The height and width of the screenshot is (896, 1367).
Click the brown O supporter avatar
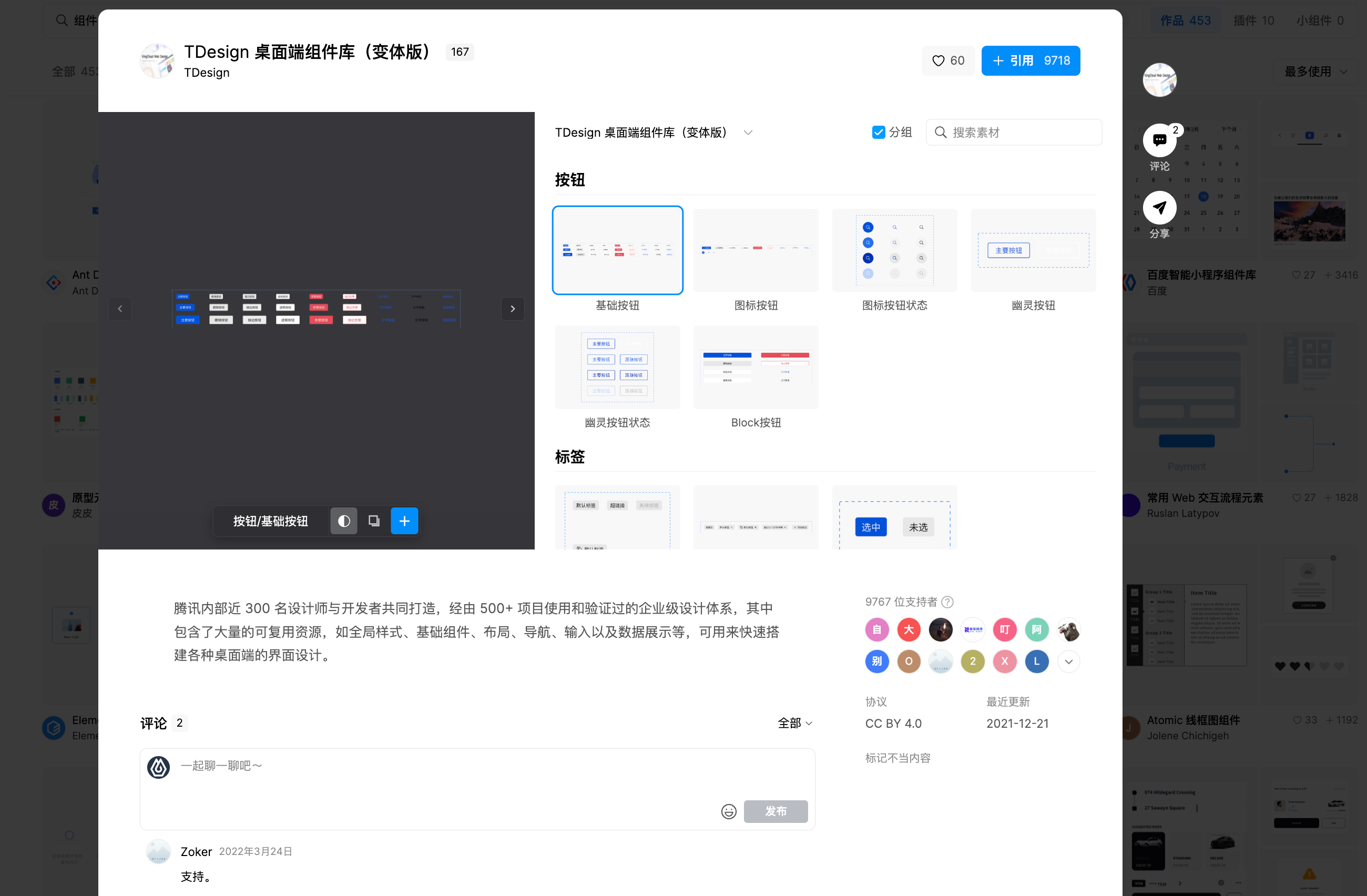click(x=909, y=661)
